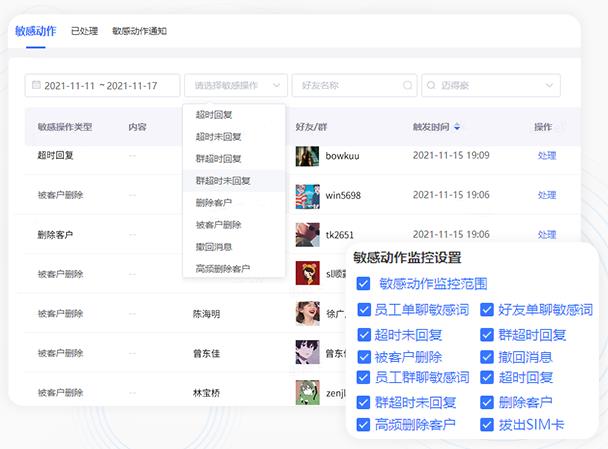Click 处理 link for bowkuu row

[547, 156]
